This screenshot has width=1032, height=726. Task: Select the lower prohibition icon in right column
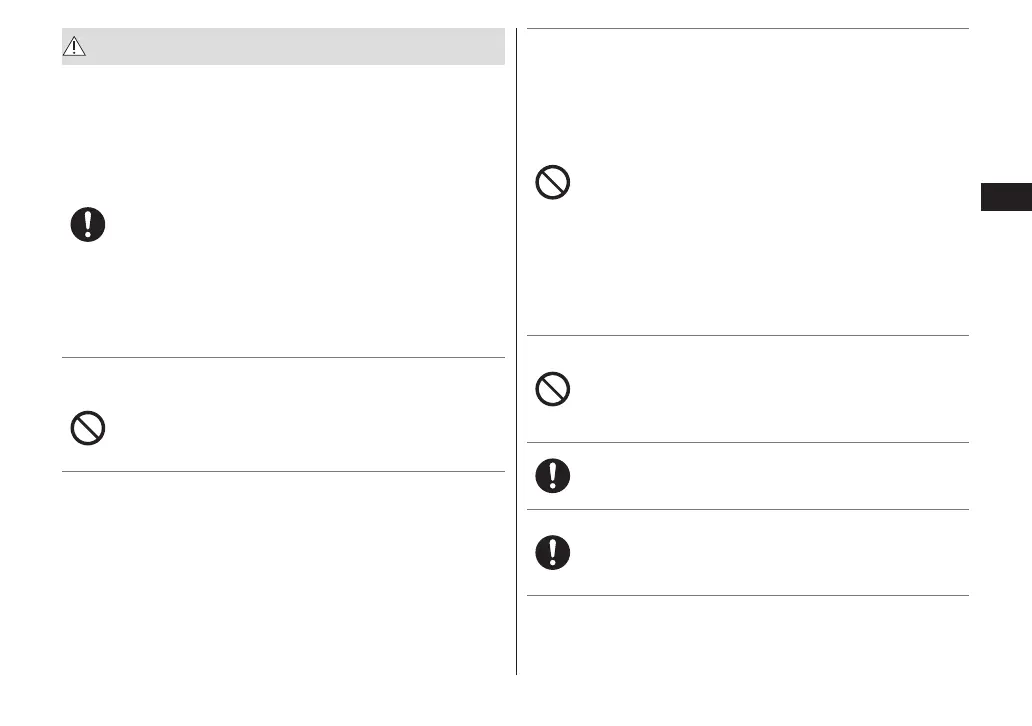553,389
